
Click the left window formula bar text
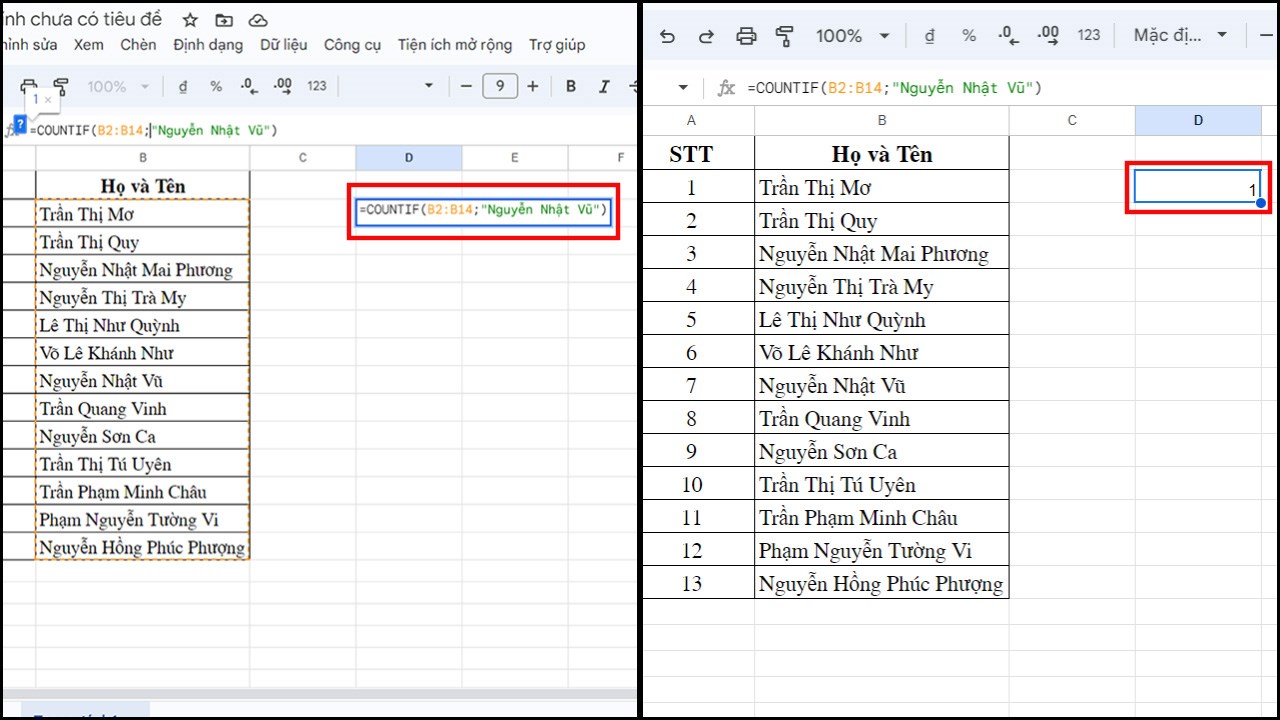click(153, 130)
